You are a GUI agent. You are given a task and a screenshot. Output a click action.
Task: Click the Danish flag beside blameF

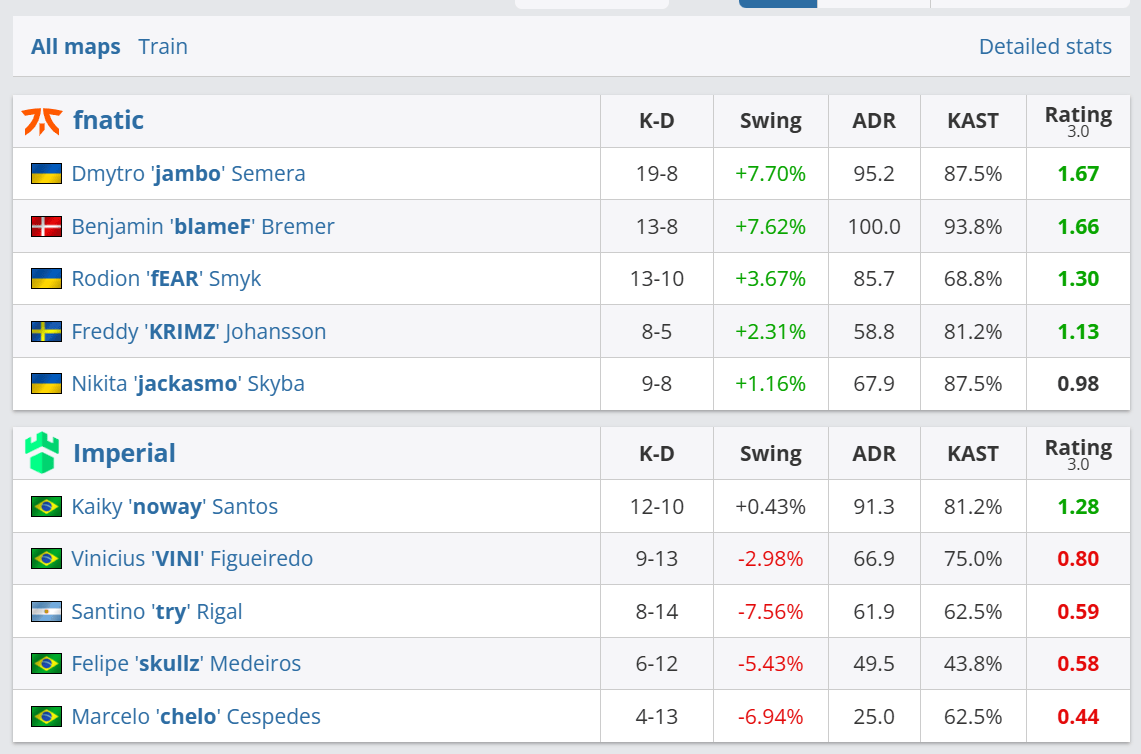(46, 227)
